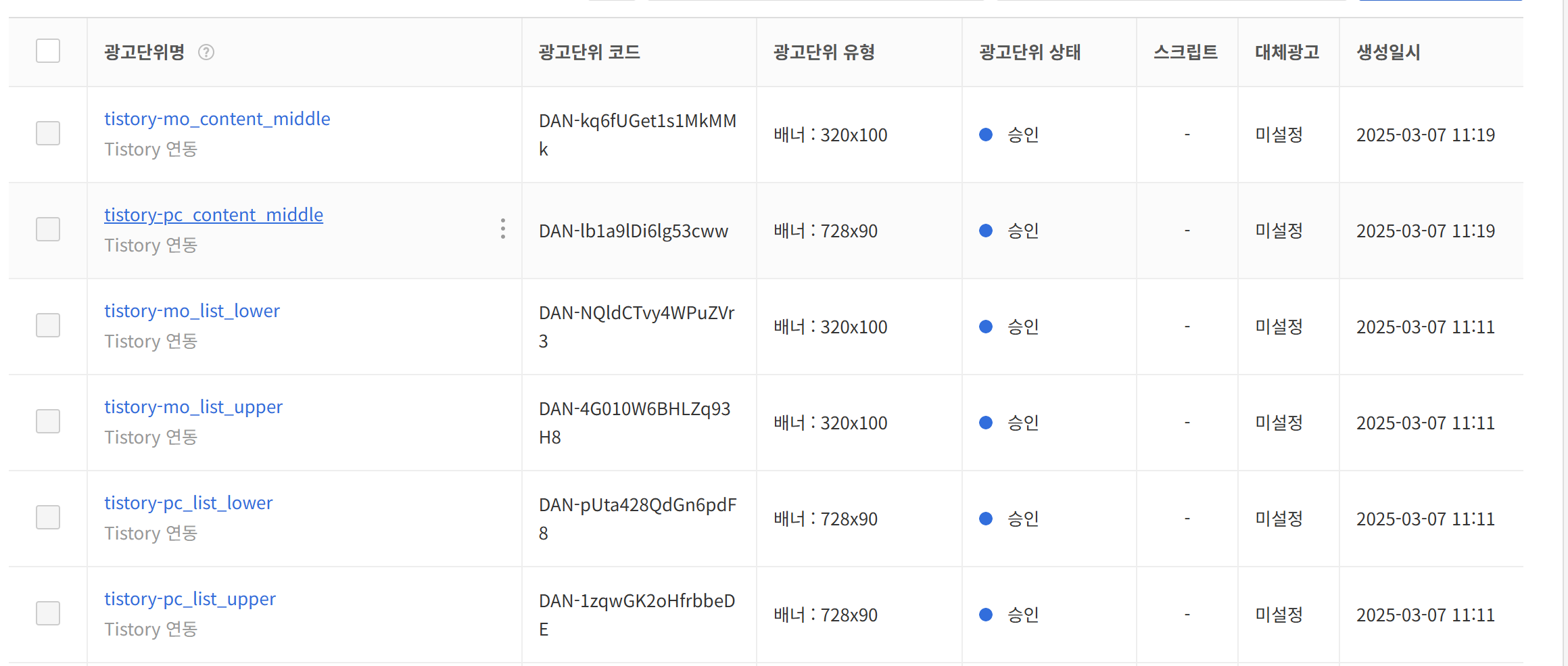Viewport: 1568px width, 666px height.
Task: Select the tistory-mo_list_upper row checkbox
Action: [47, 421]
